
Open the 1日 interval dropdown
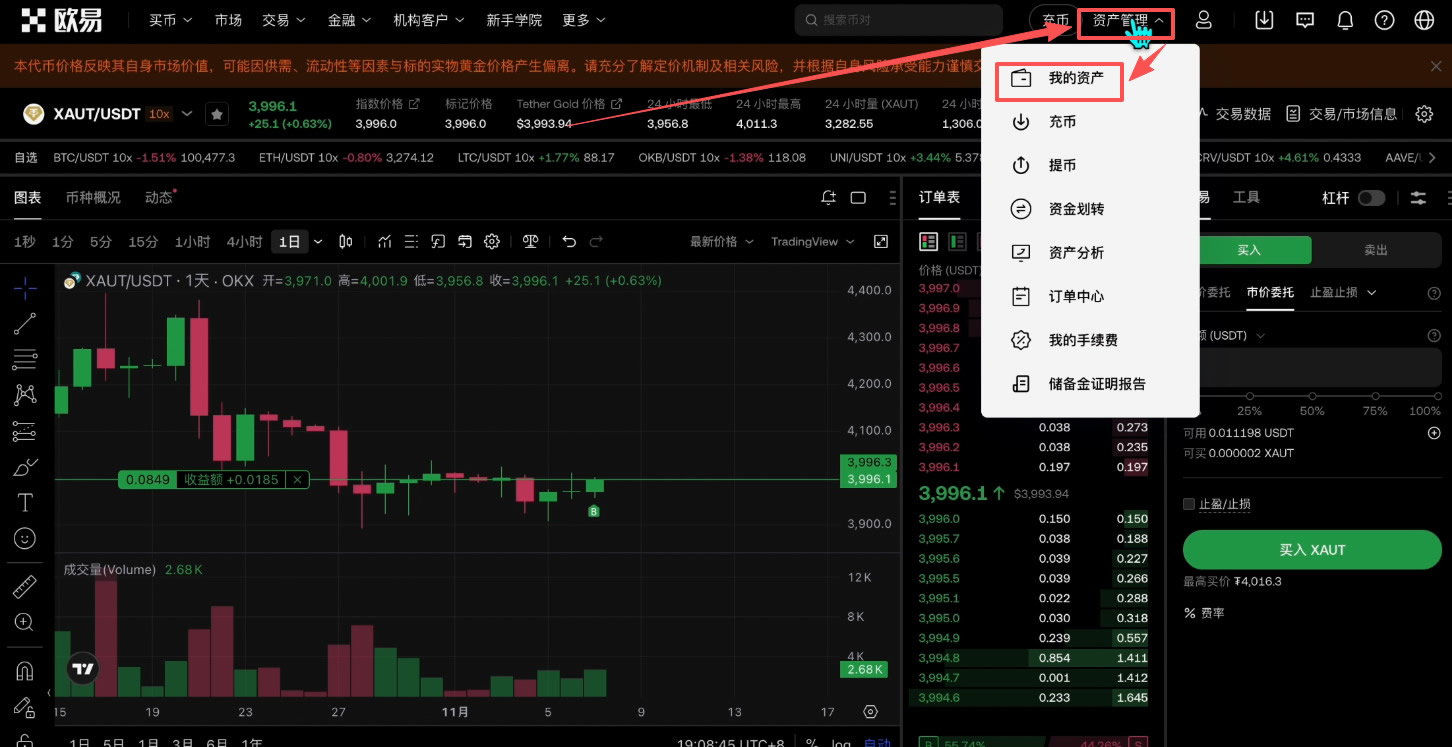tap(318, 241)
